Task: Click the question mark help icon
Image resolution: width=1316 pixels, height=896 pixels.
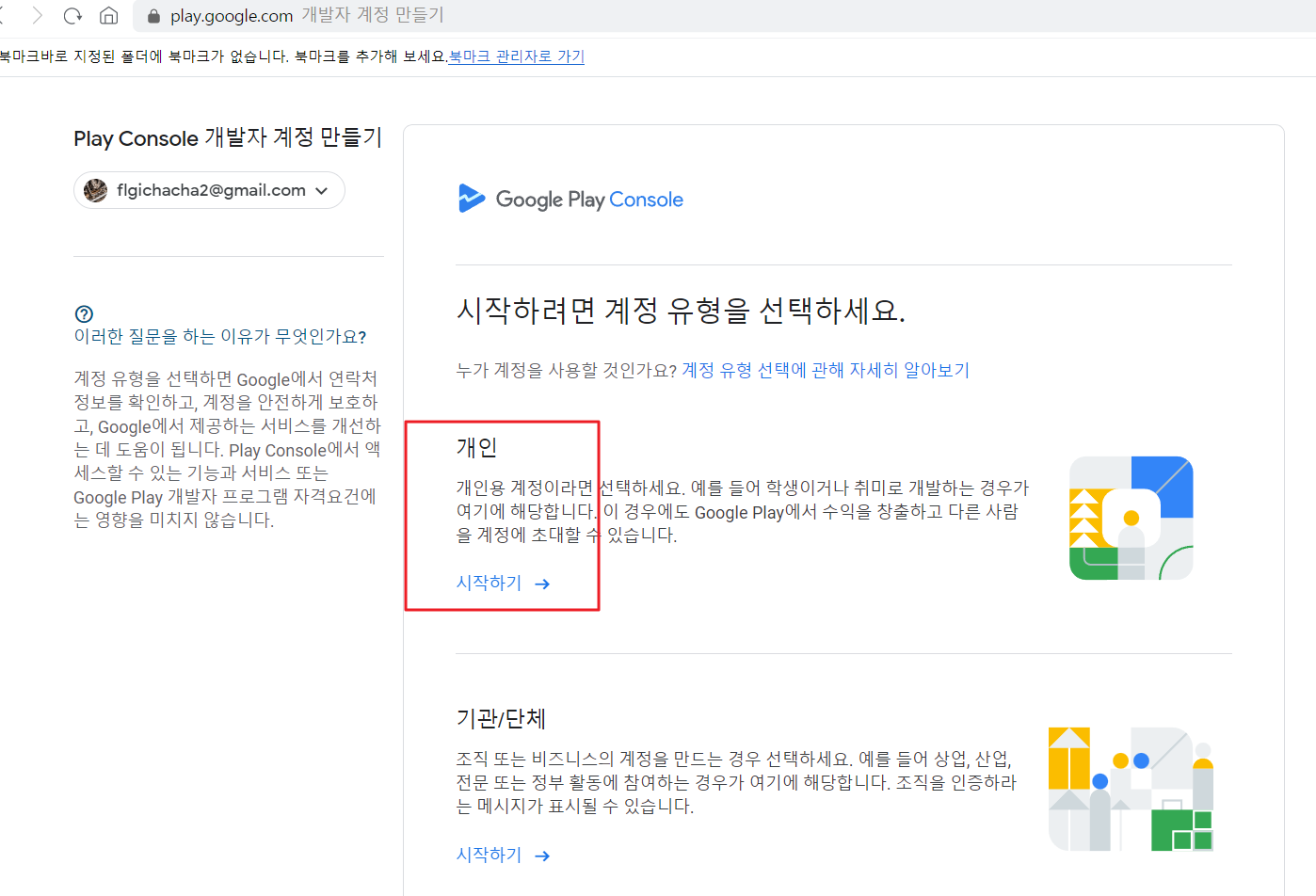Action: (84, 314)
